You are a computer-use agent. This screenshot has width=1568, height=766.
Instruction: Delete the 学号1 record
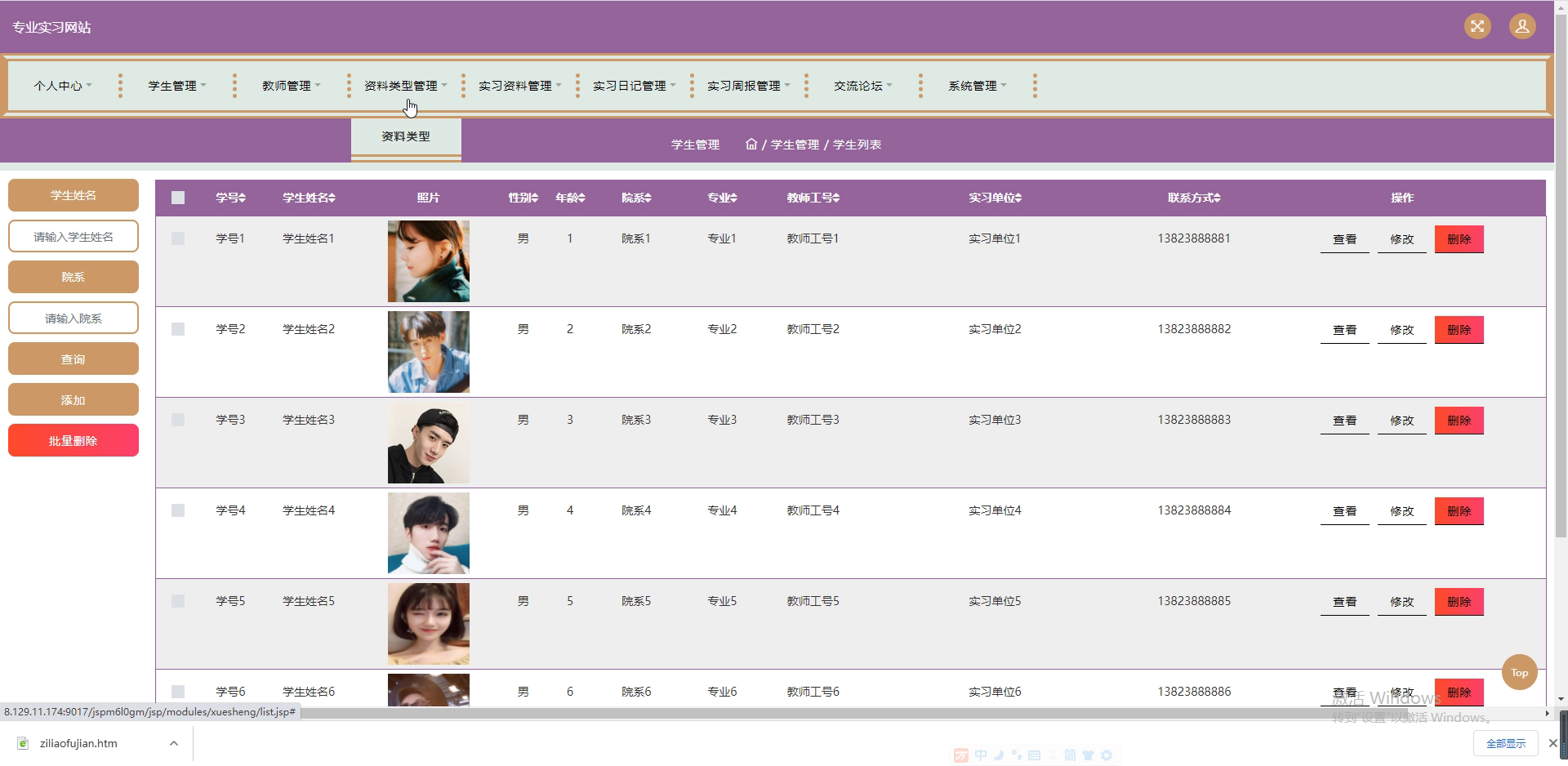pyautogui.click(x=1459, y=239)
